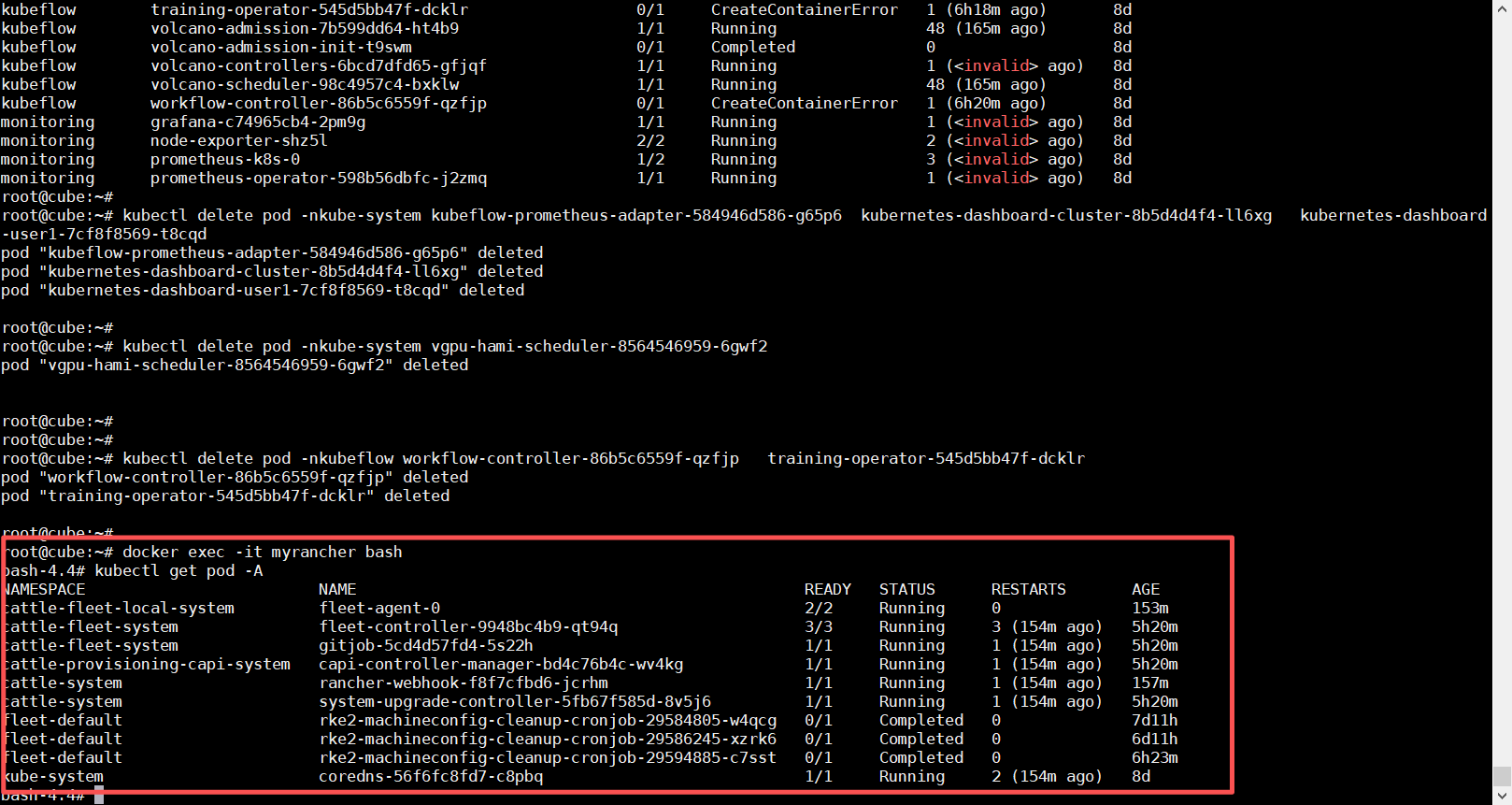
Task: Click the scrollbar down arrow
Action: (1503, 797)
